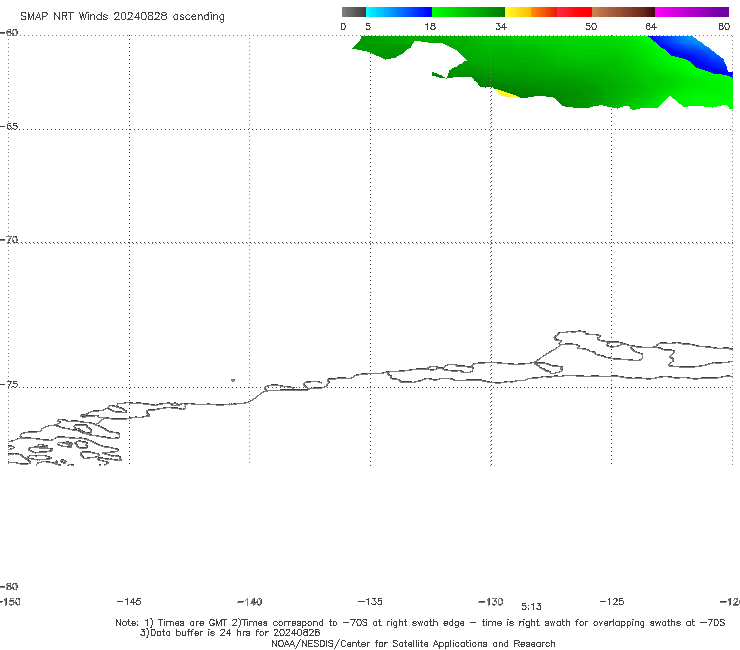This screenshot has width=740, height=650.
Task: Click the small yellow wind patch in the swath
Action: [505, 93]
